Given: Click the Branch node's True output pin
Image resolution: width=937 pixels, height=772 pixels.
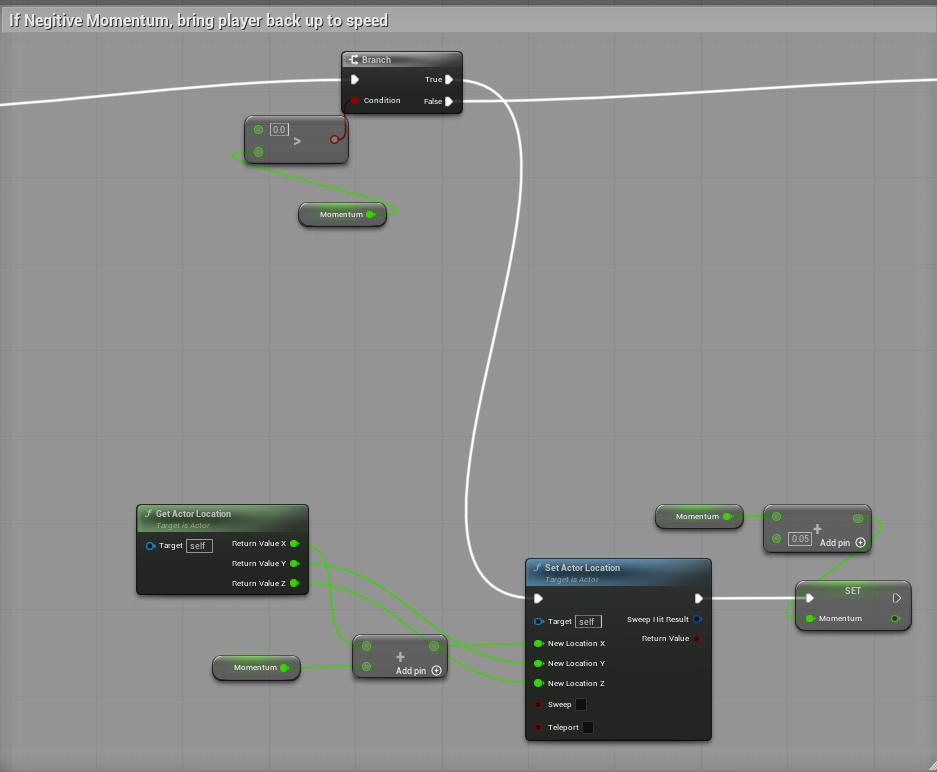Looking at the screenshot, I should click(x=449, y=80).
